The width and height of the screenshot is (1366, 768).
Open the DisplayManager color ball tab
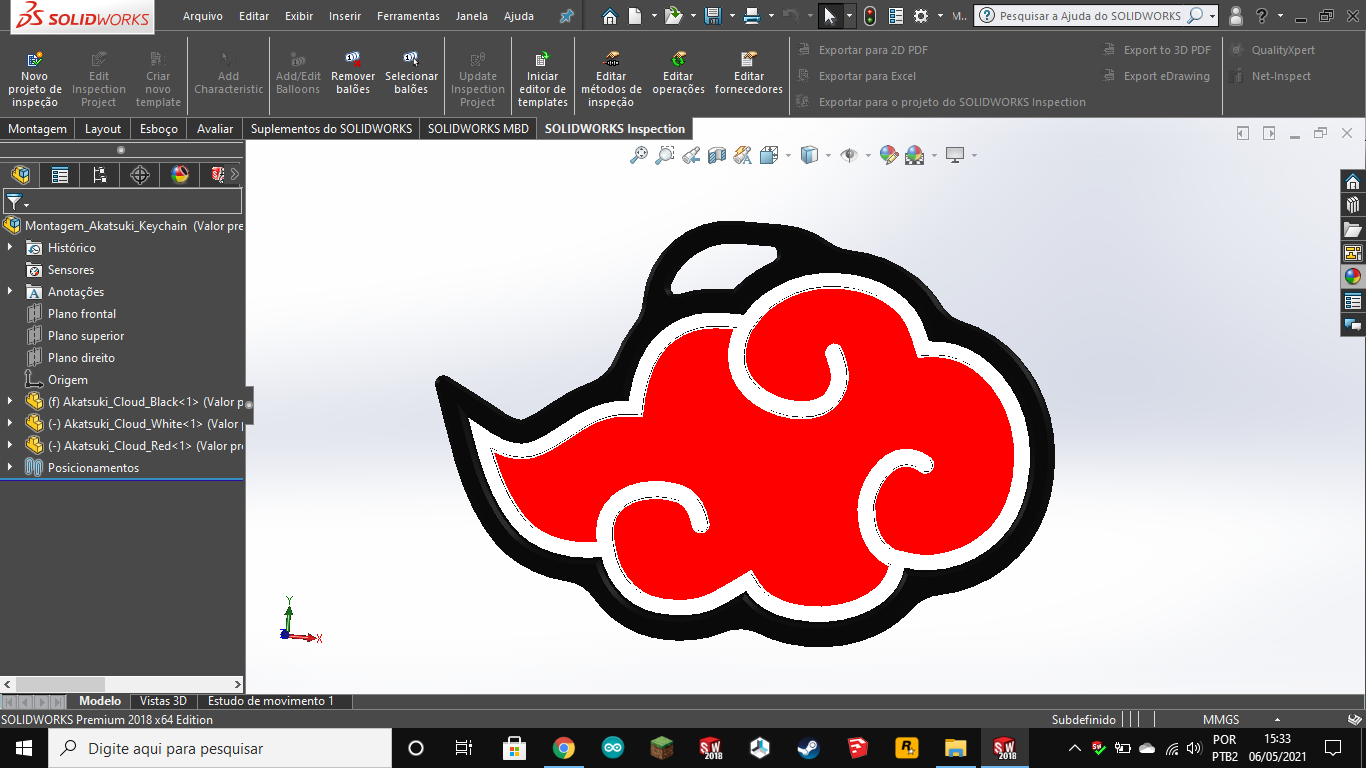coord(180,175)
